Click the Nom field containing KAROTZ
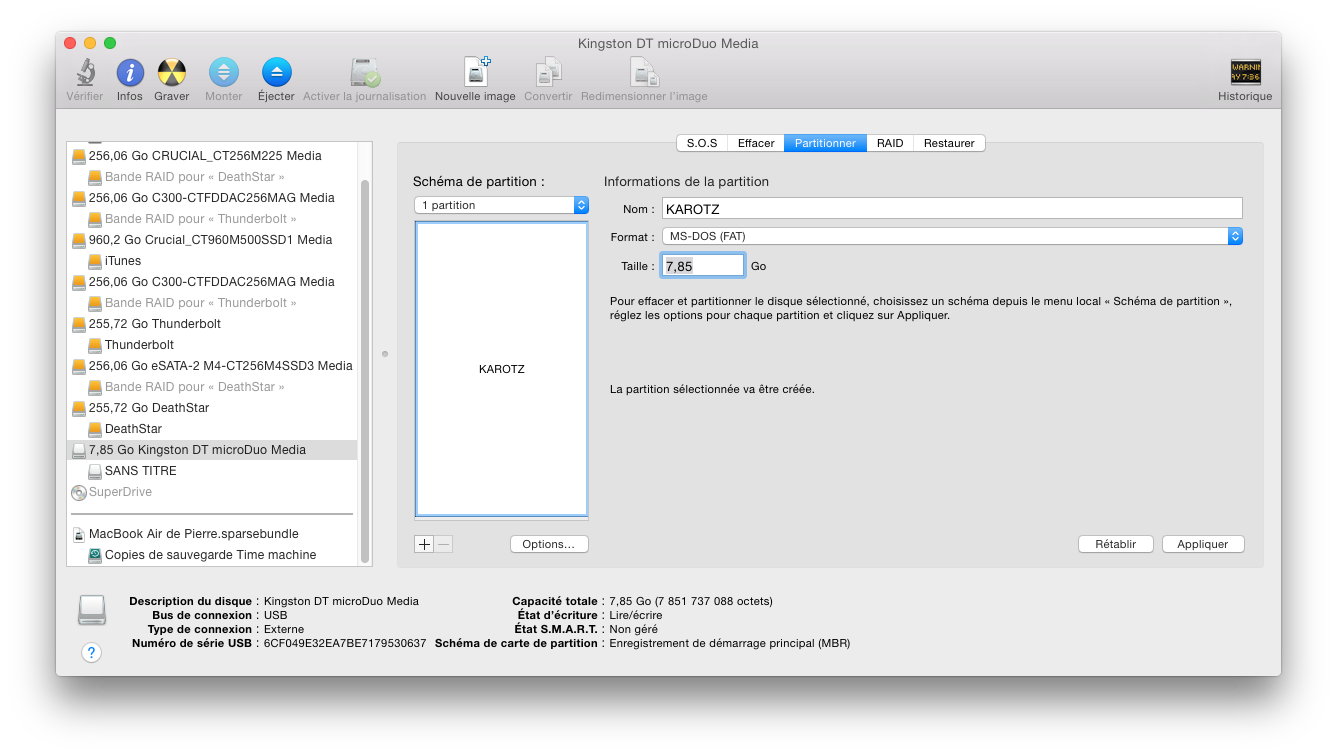 point(952,208)
